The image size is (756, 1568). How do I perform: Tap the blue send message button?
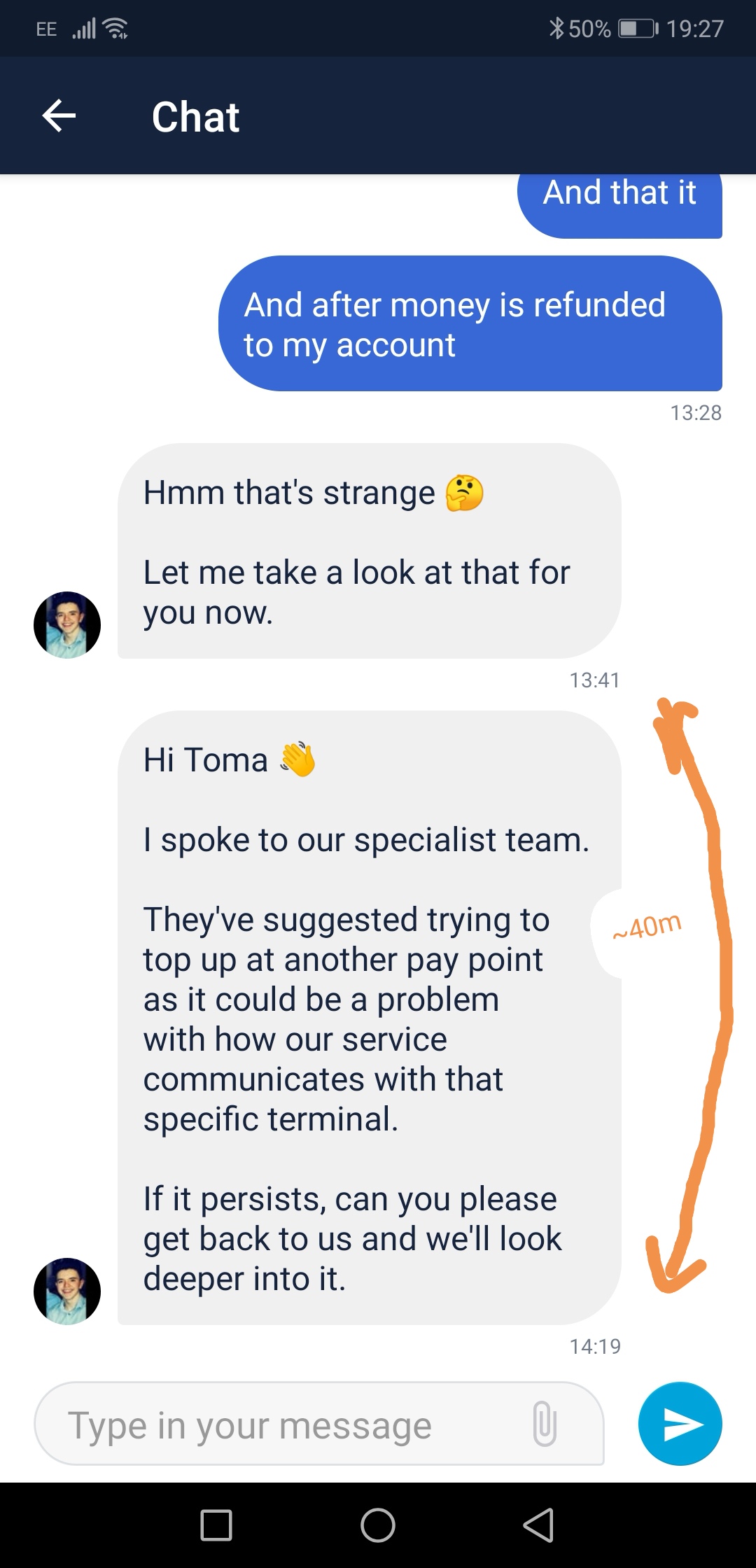point(680,1423)
